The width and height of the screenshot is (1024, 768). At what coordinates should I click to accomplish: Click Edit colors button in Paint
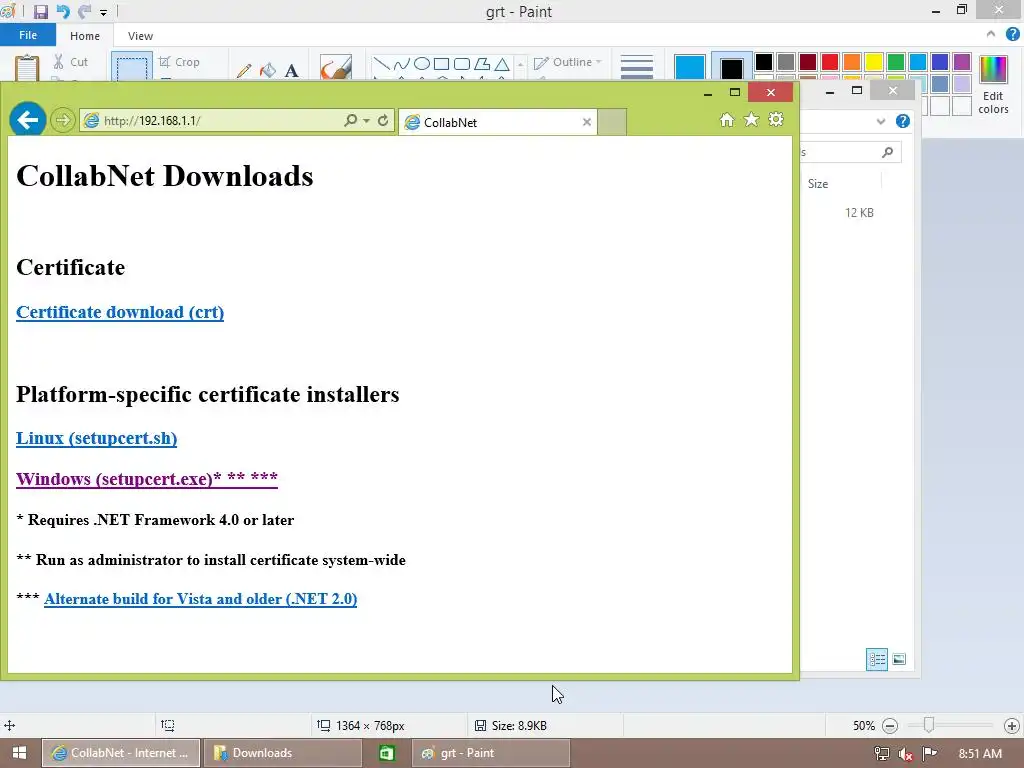pyautogui.click(x=993, y=85)
